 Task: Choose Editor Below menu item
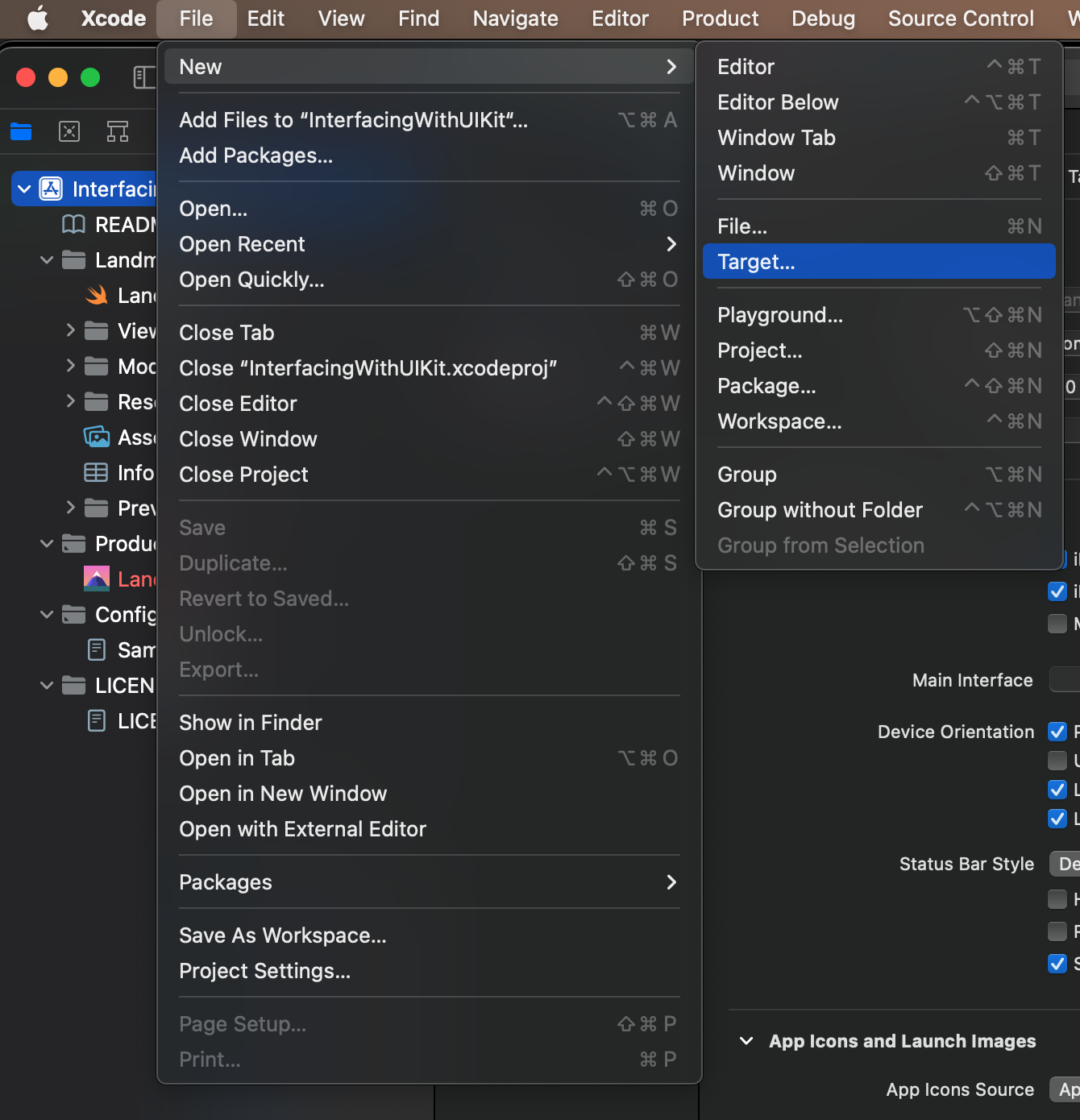pyautogui.click(x=879, y=102)
